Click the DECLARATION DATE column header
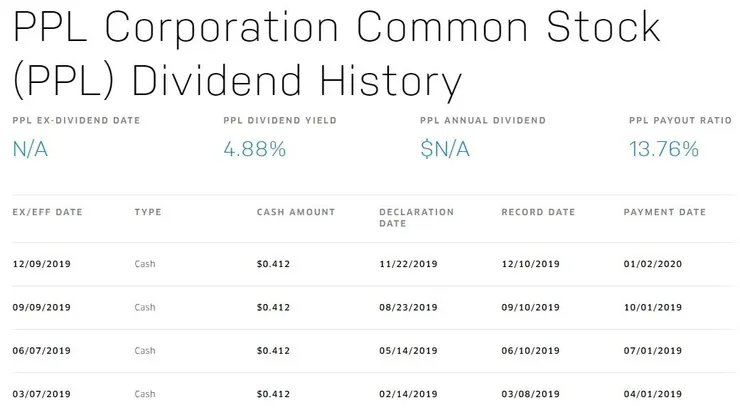 click(416, 217)
